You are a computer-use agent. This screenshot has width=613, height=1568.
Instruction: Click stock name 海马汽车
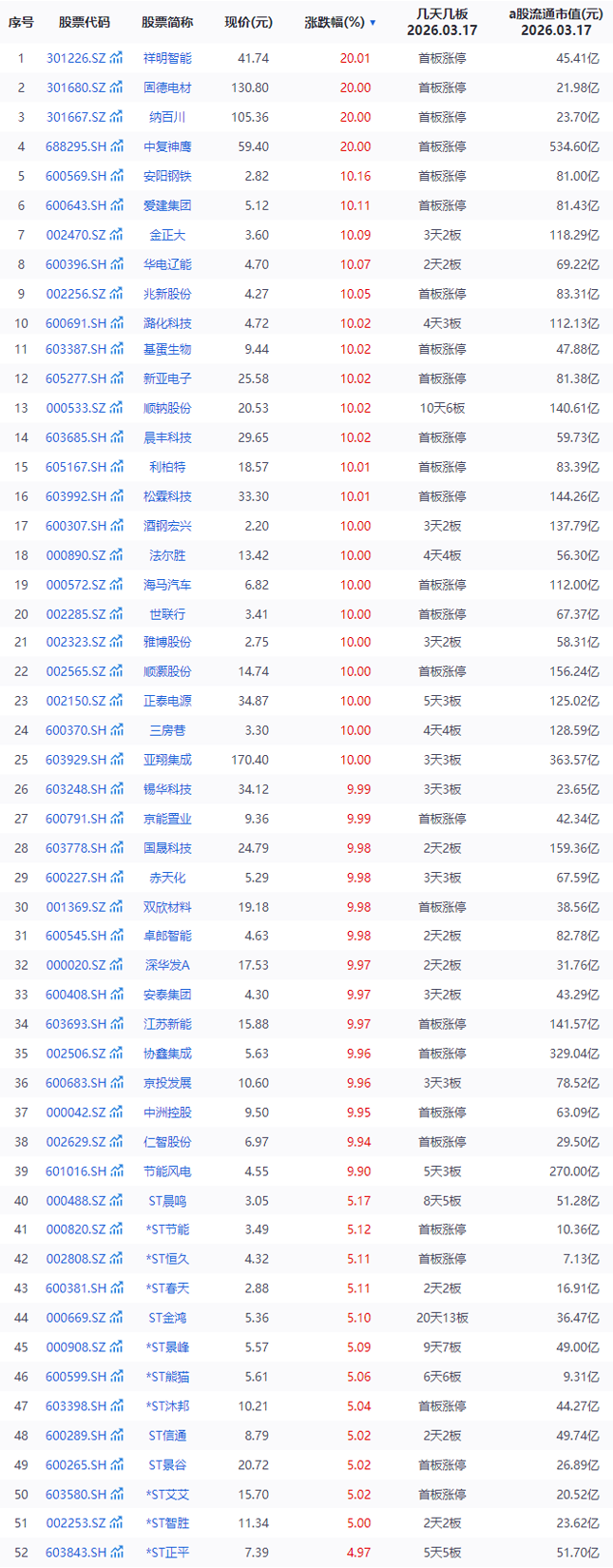point(167,585)
